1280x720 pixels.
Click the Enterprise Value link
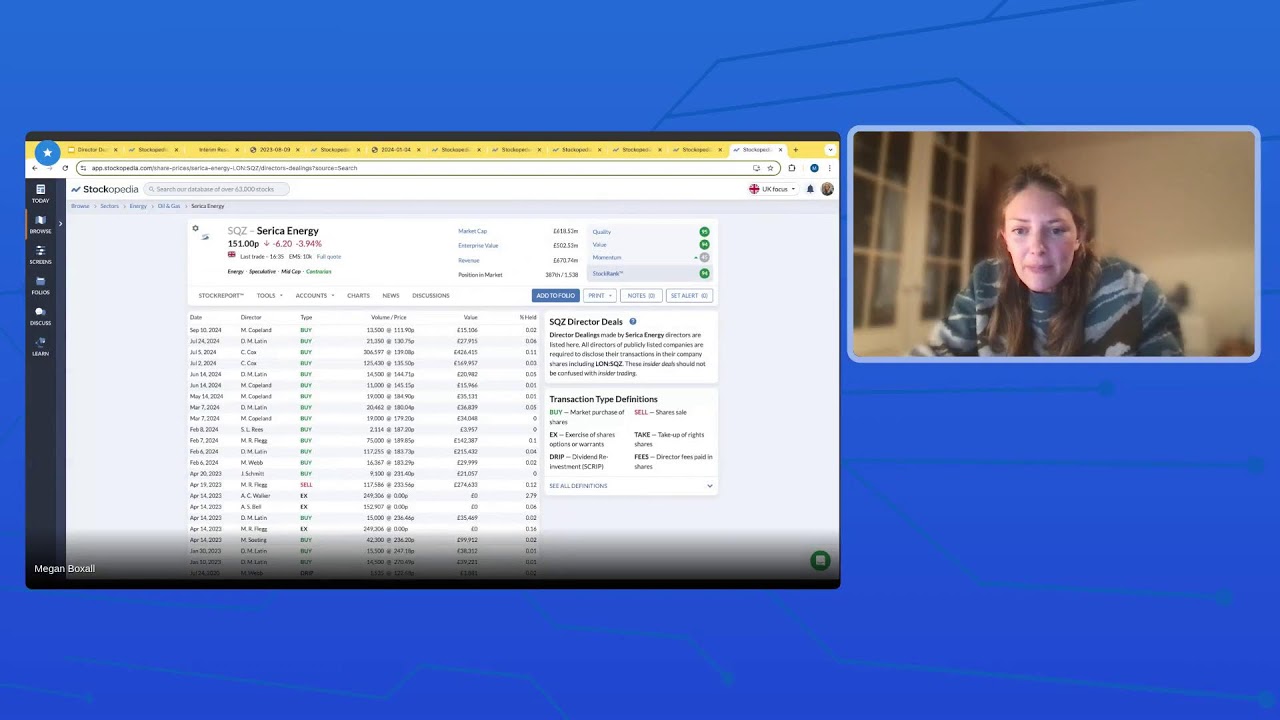pyautogui.click(x=478, y=246)
